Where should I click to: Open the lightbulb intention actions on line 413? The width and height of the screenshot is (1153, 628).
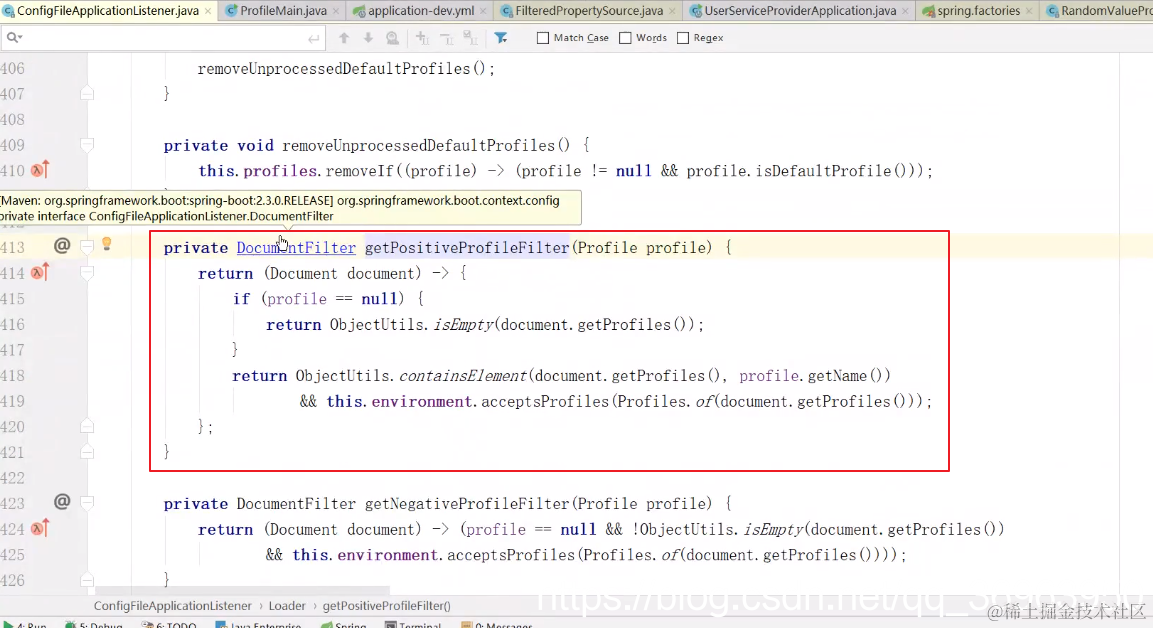107,244
